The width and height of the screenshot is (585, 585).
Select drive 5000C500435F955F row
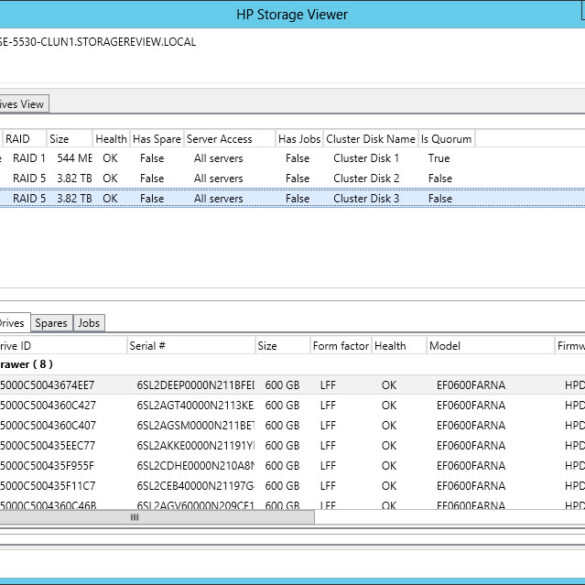click(x=292, y=466)
